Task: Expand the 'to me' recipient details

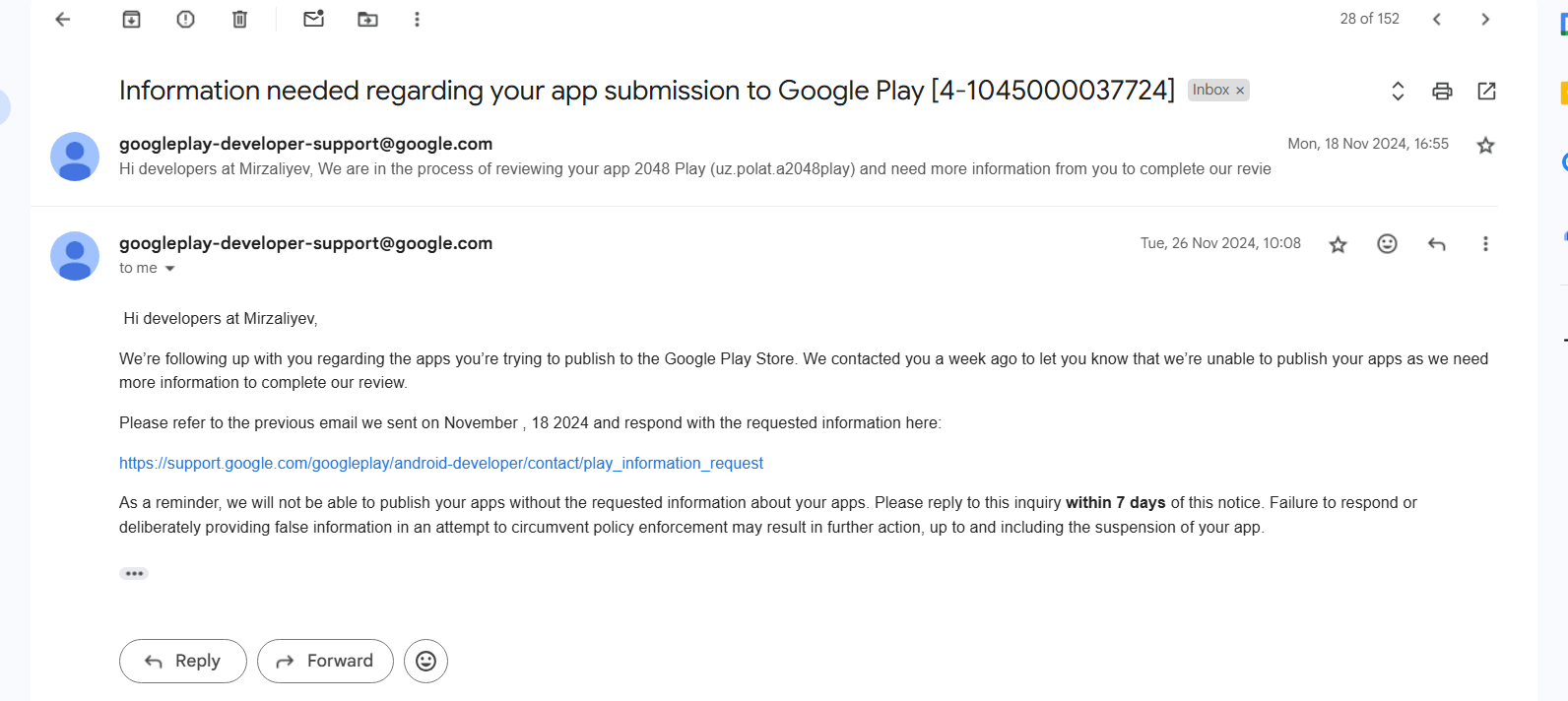Action: point(169,269)
